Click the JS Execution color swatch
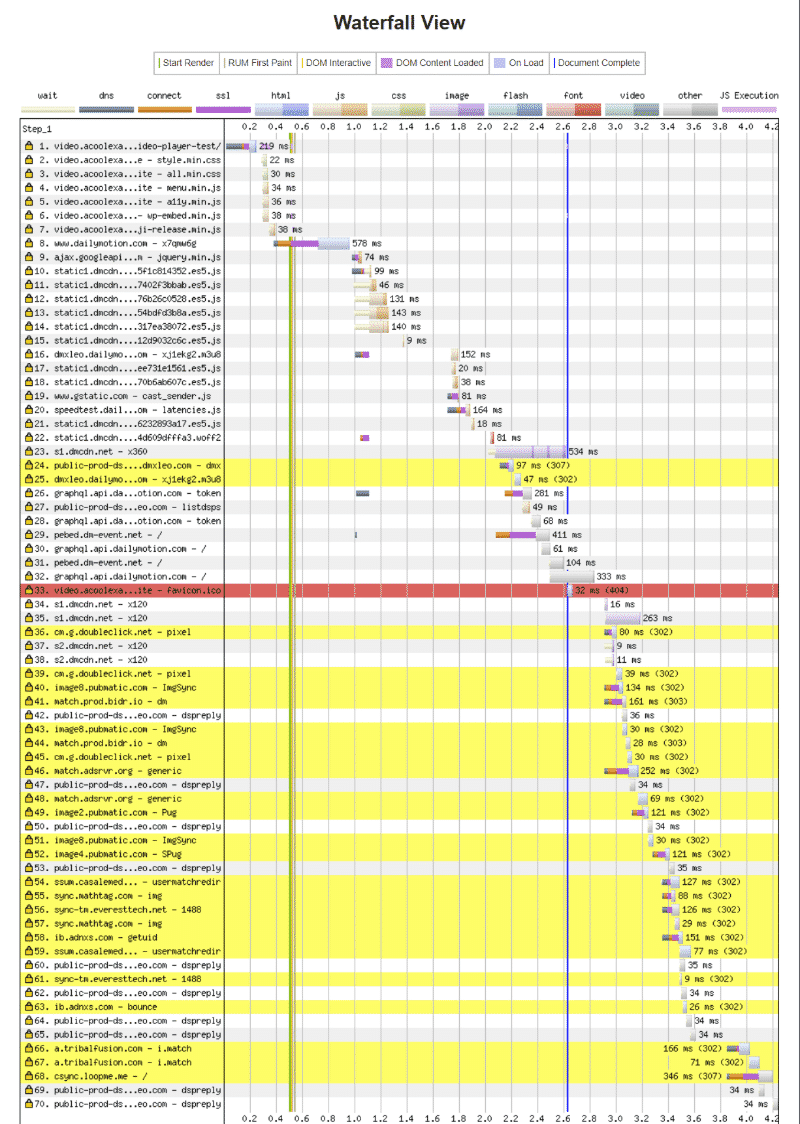The width and height of the screenshot is (800, 1124). [x=749, y=109]
